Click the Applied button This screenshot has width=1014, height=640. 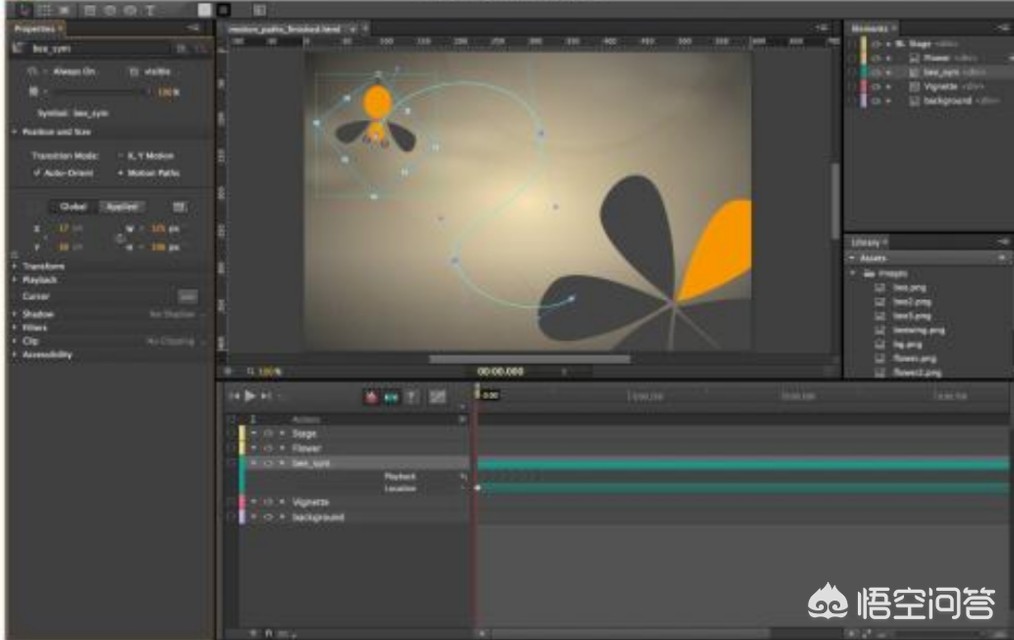[x=122, y=207]
